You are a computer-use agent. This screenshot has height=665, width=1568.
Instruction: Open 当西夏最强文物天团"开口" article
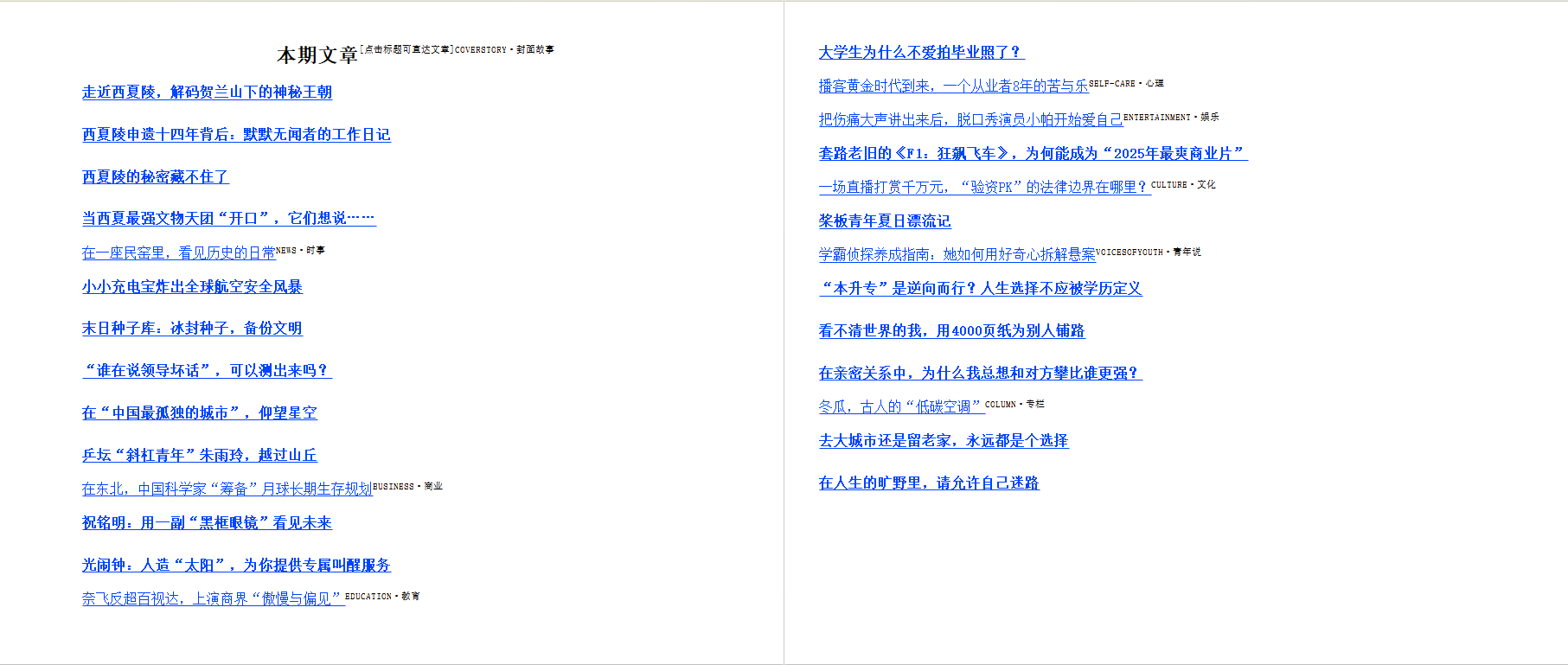pos(228,219)
